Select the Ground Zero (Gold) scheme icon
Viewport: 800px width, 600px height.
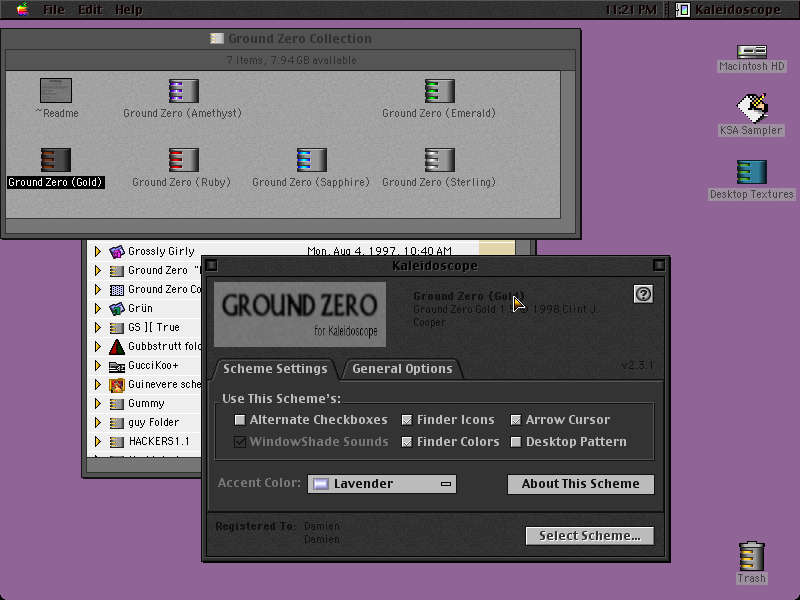pyautogui.click(x=56, y=160)
